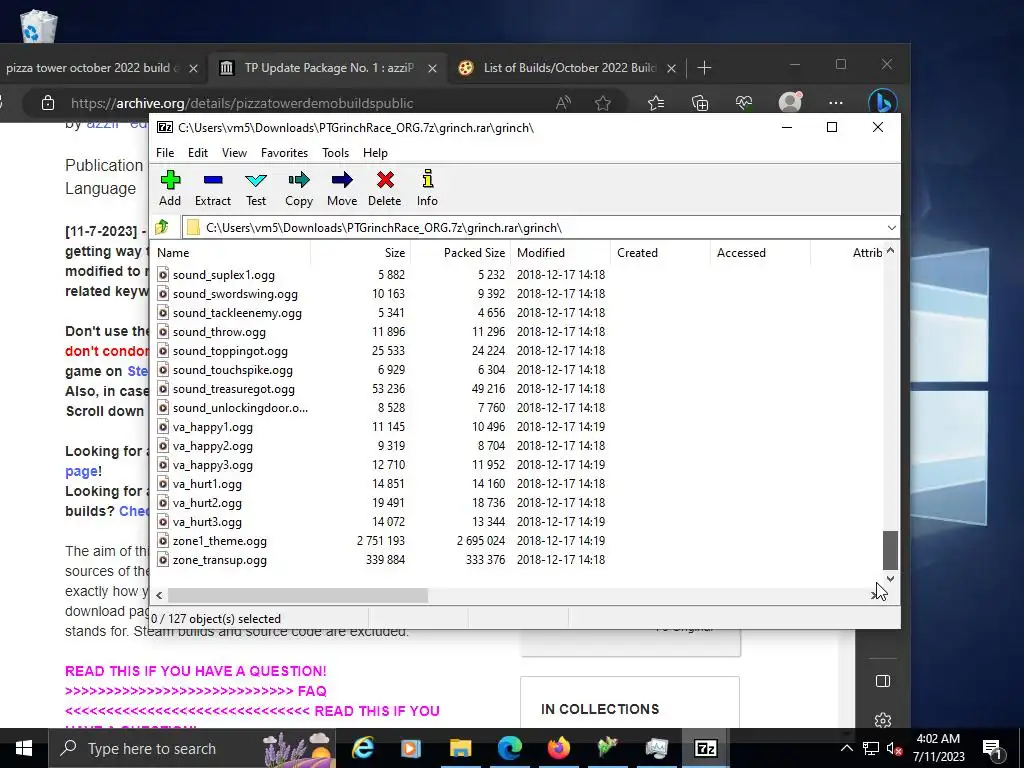The width and height of the screenshot is (1024, 768).
Task: Go up one folder level icon
Action: point(162,227)
